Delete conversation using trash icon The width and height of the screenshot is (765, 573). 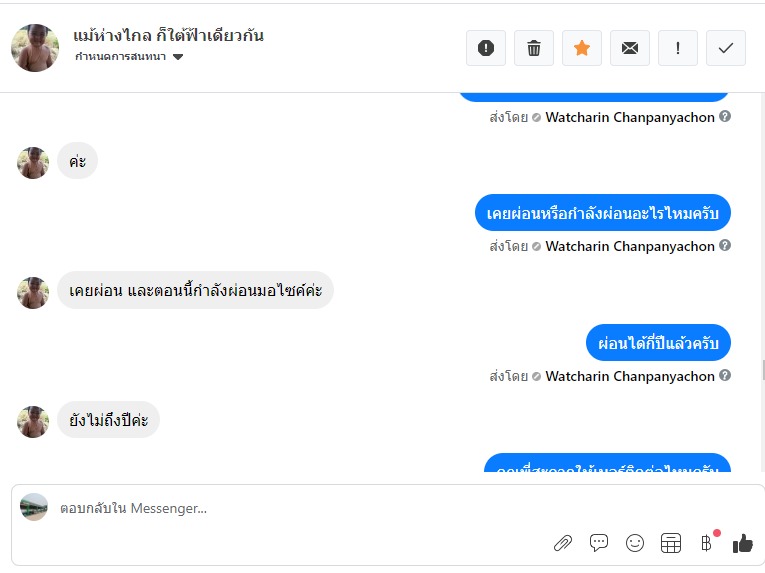click(x=534, y=48)
